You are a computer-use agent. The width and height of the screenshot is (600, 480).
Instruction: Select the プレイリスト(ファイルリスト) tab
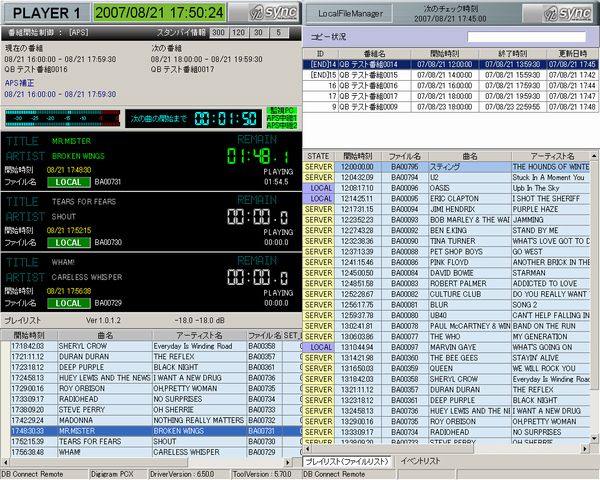(346, 461)
